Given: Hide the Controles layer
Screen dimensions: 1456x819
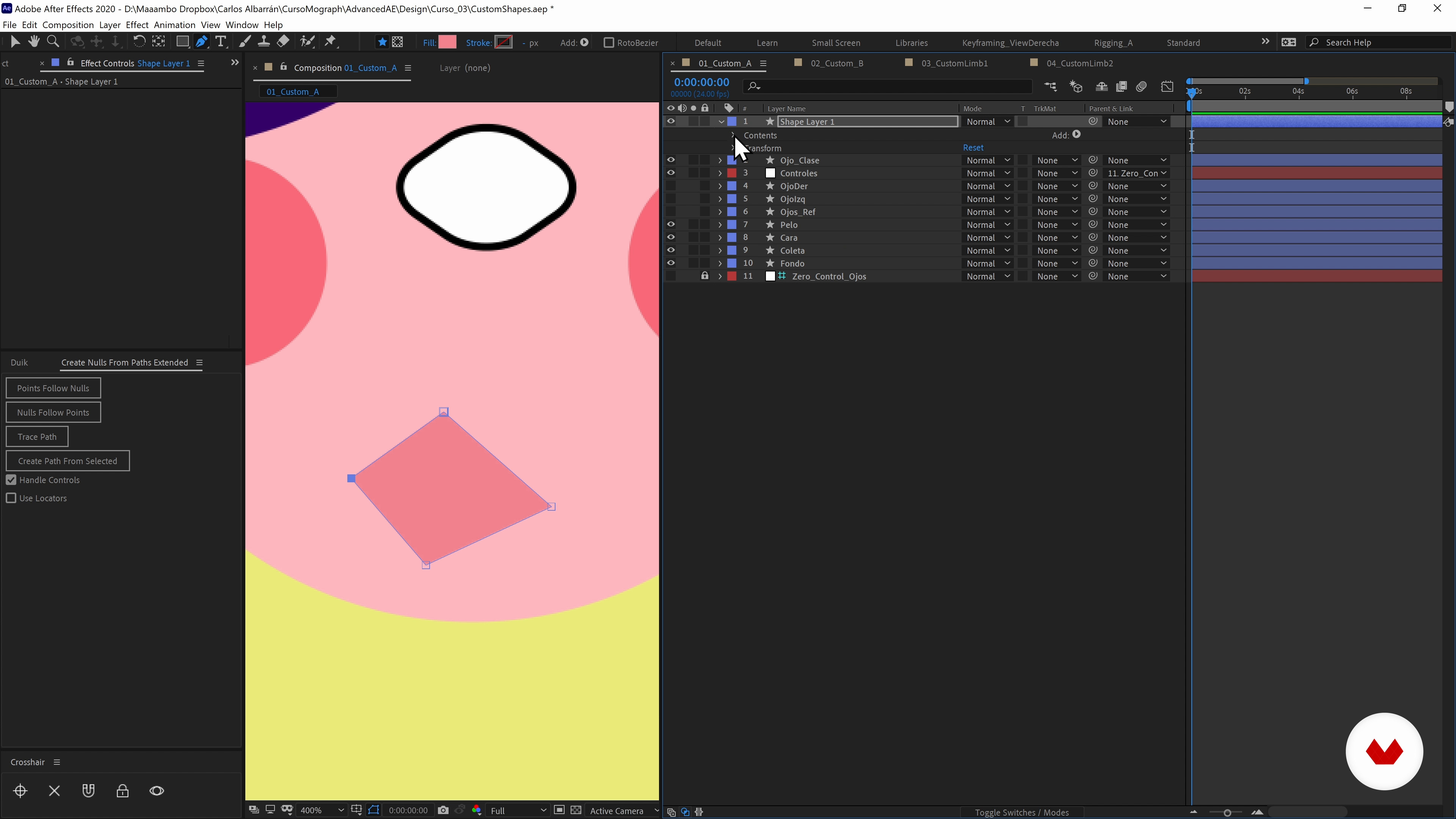Looking at the screenshot, I should coord(671,173).
